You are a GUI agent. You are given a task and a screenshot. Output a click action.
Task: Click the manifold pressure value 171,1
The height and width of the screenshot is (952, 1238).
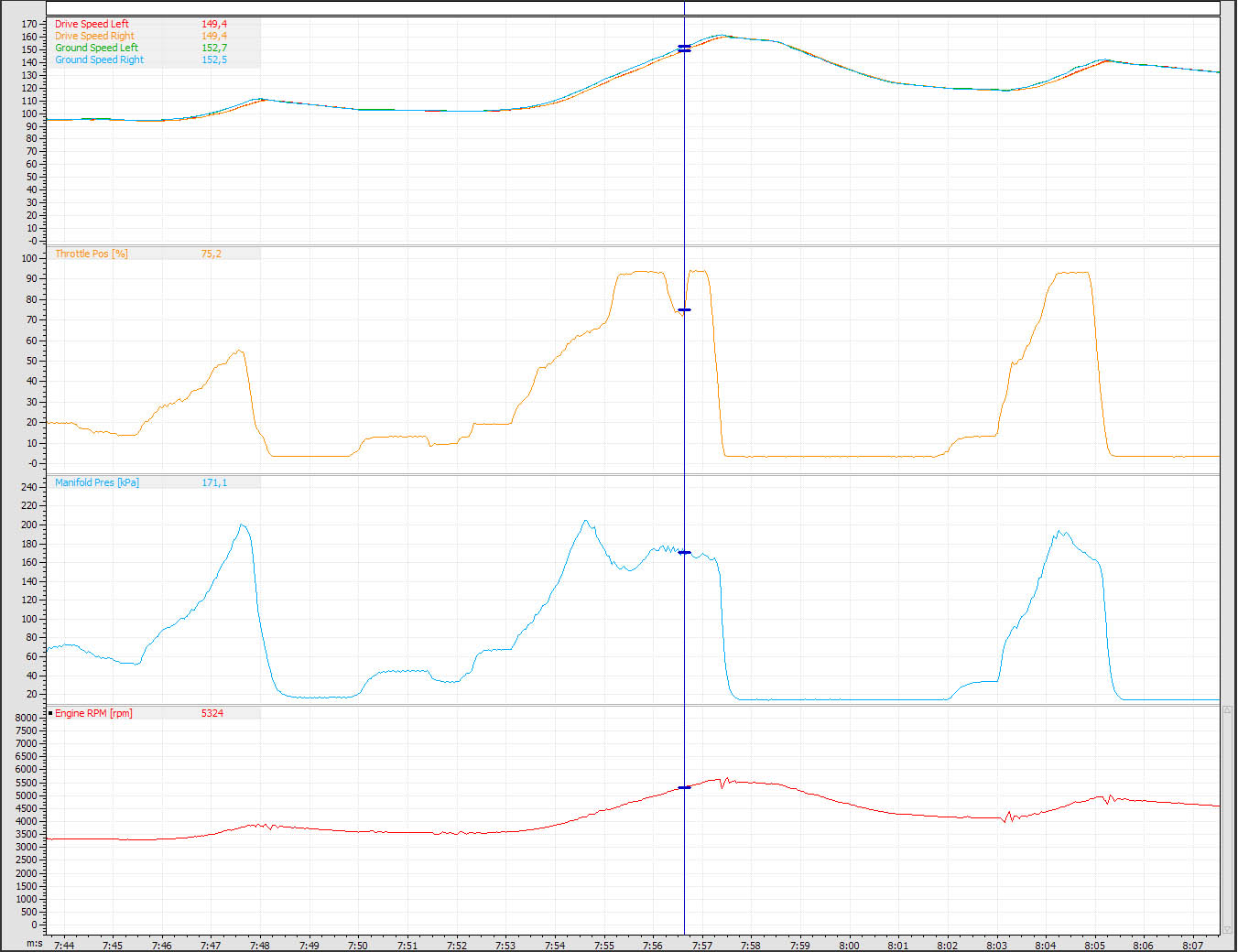tap(214, 482)
